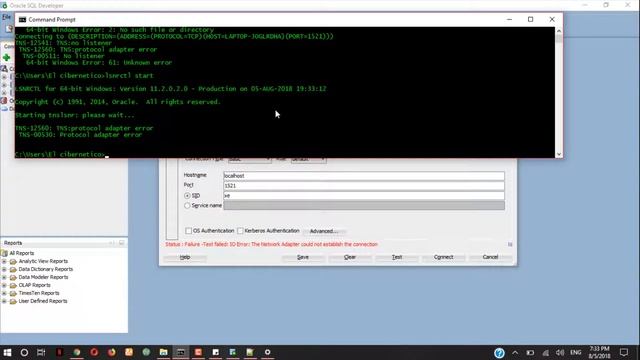This screenshot has width=640, height=360.
Task: Click the battery icon in tray
Action: 530,353
